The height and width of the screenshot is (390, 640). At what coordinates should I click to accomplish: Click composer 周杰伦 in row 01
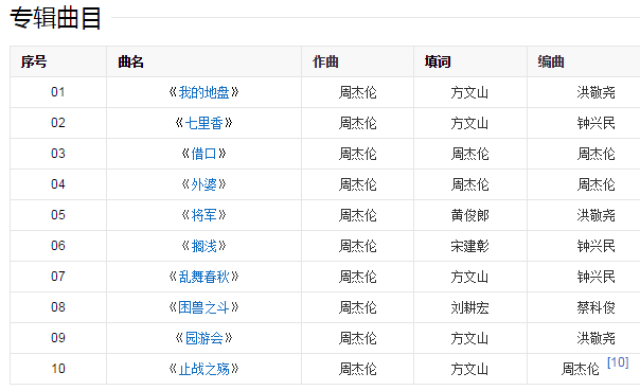[x=358, y=93]
